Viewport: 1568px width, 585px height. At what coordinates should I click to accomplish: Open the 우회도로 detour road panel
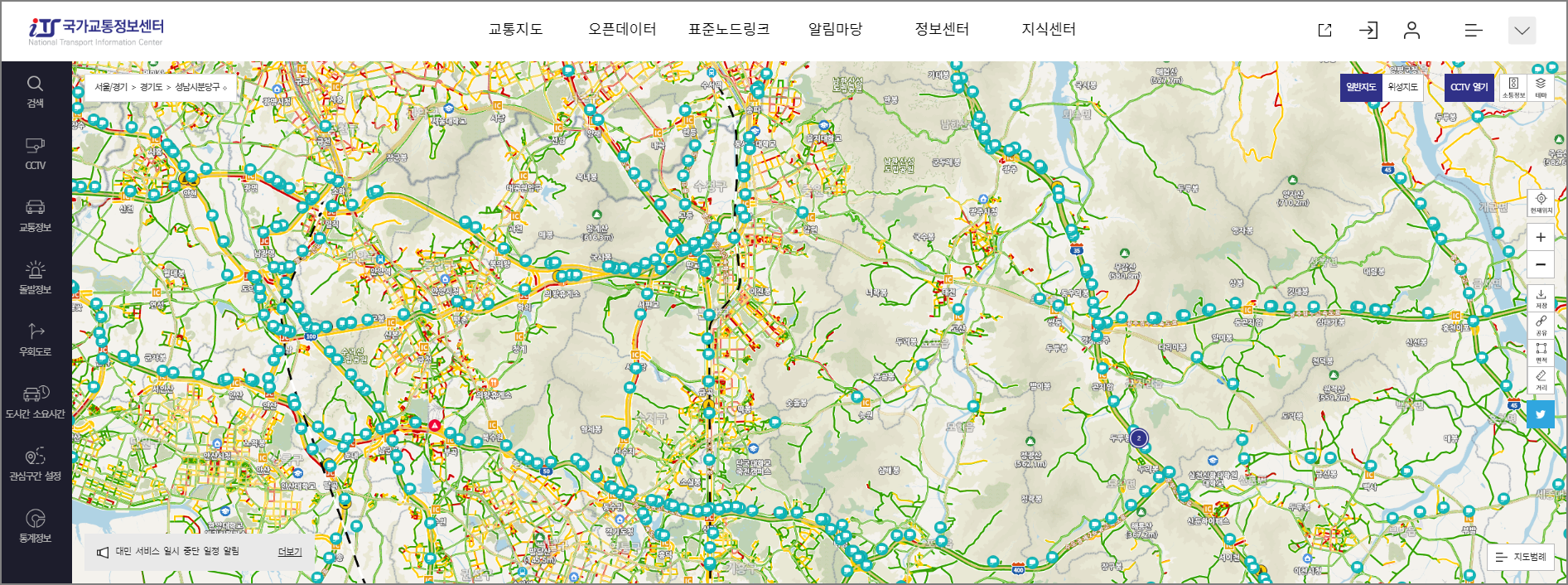(35, 341)
